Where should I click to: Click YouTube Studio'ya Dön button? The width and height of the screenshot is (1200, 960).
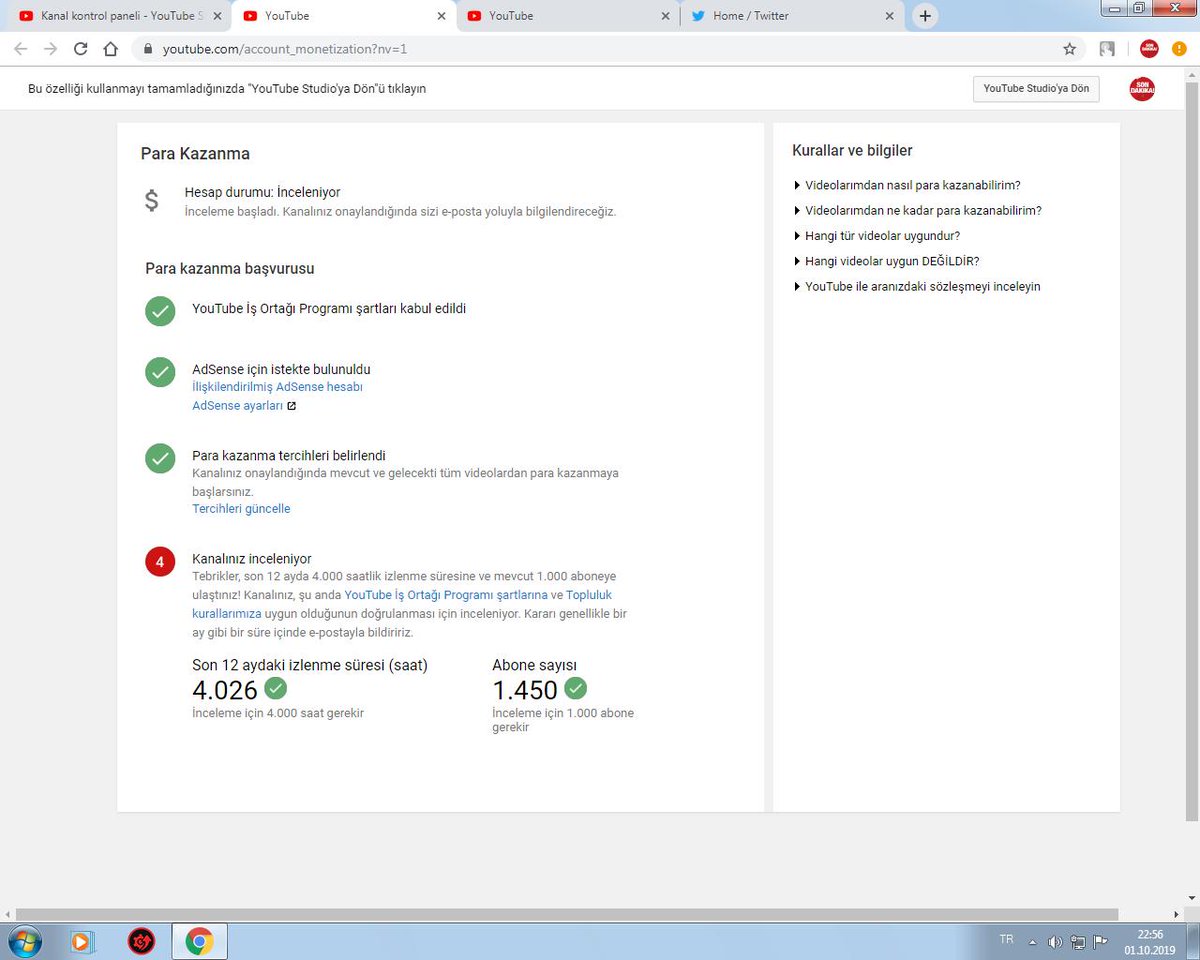tap(1036, 89)
